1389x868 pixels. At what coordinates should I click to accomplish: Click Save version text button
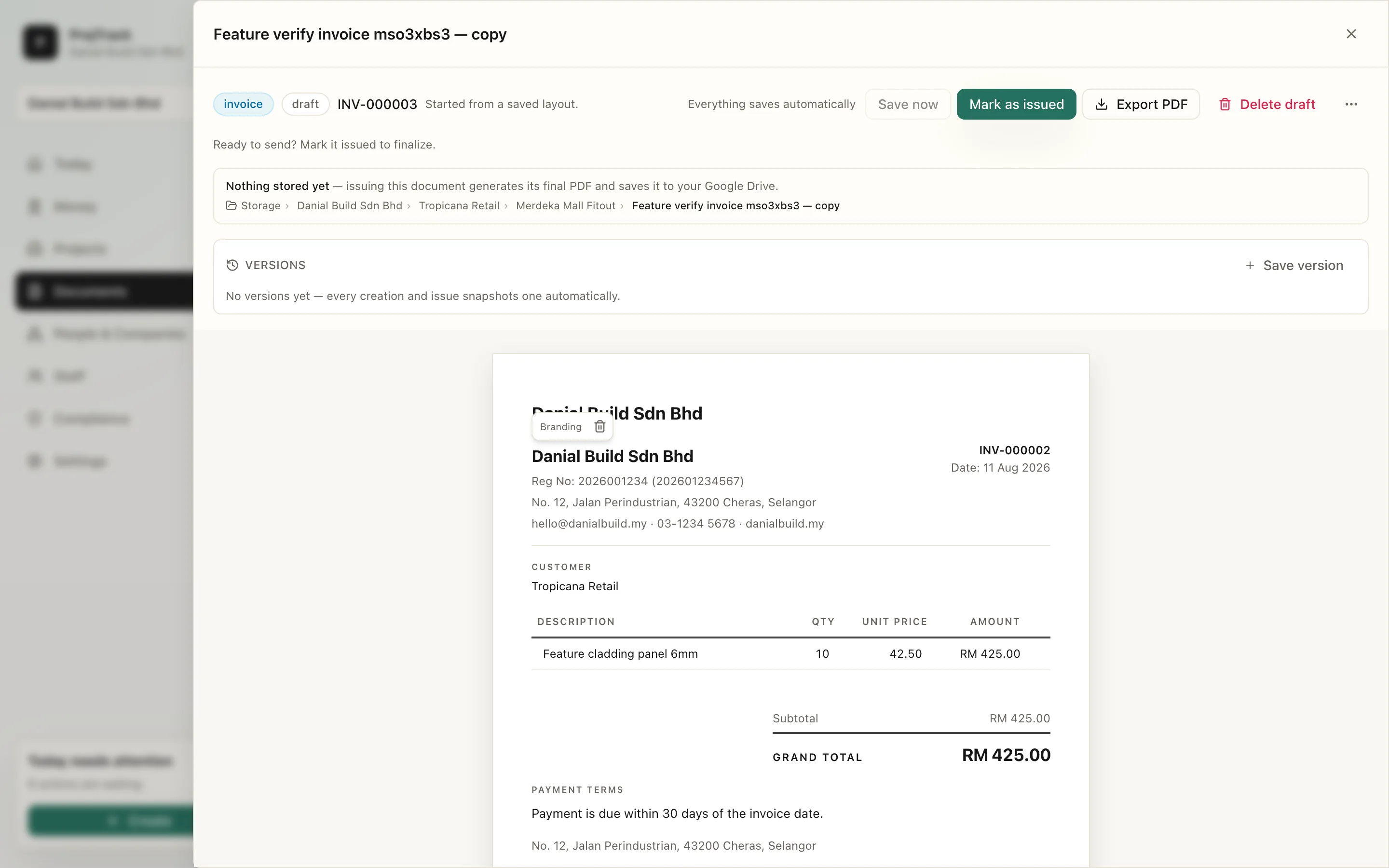[x=1303, y=265]
